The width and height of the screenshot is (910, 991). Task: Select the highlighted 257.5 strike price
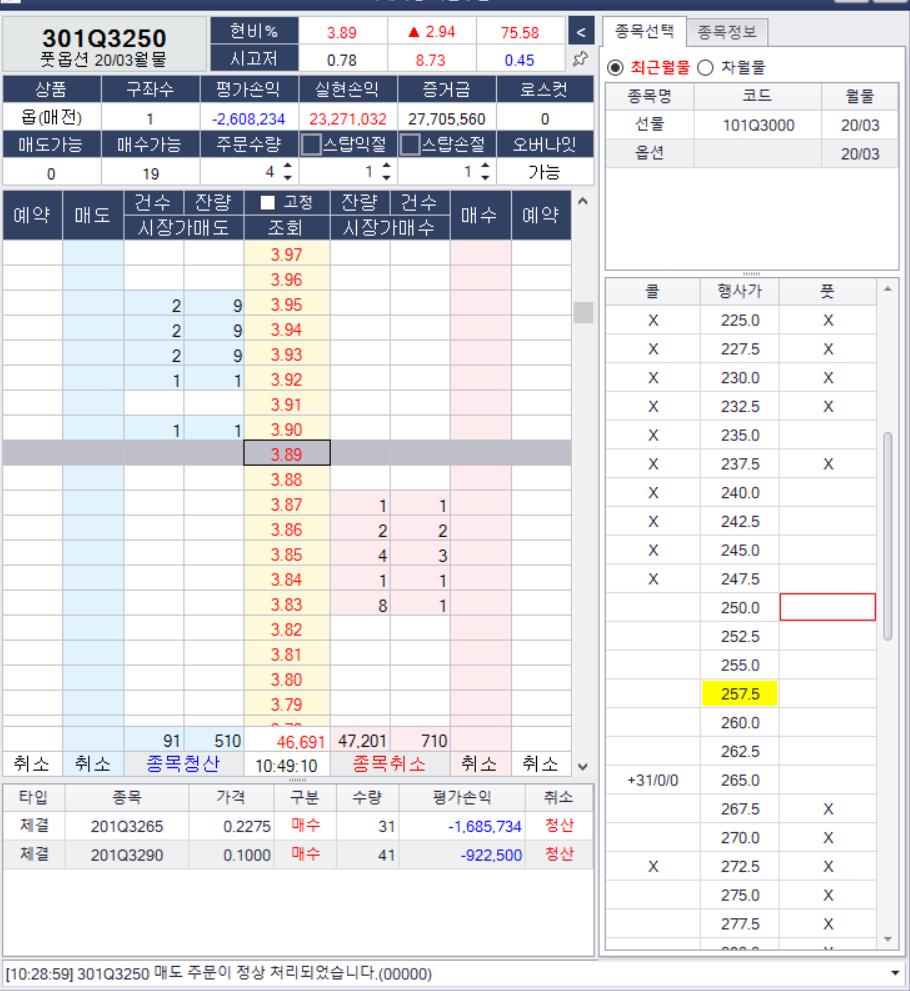click(x=740, y=693)
